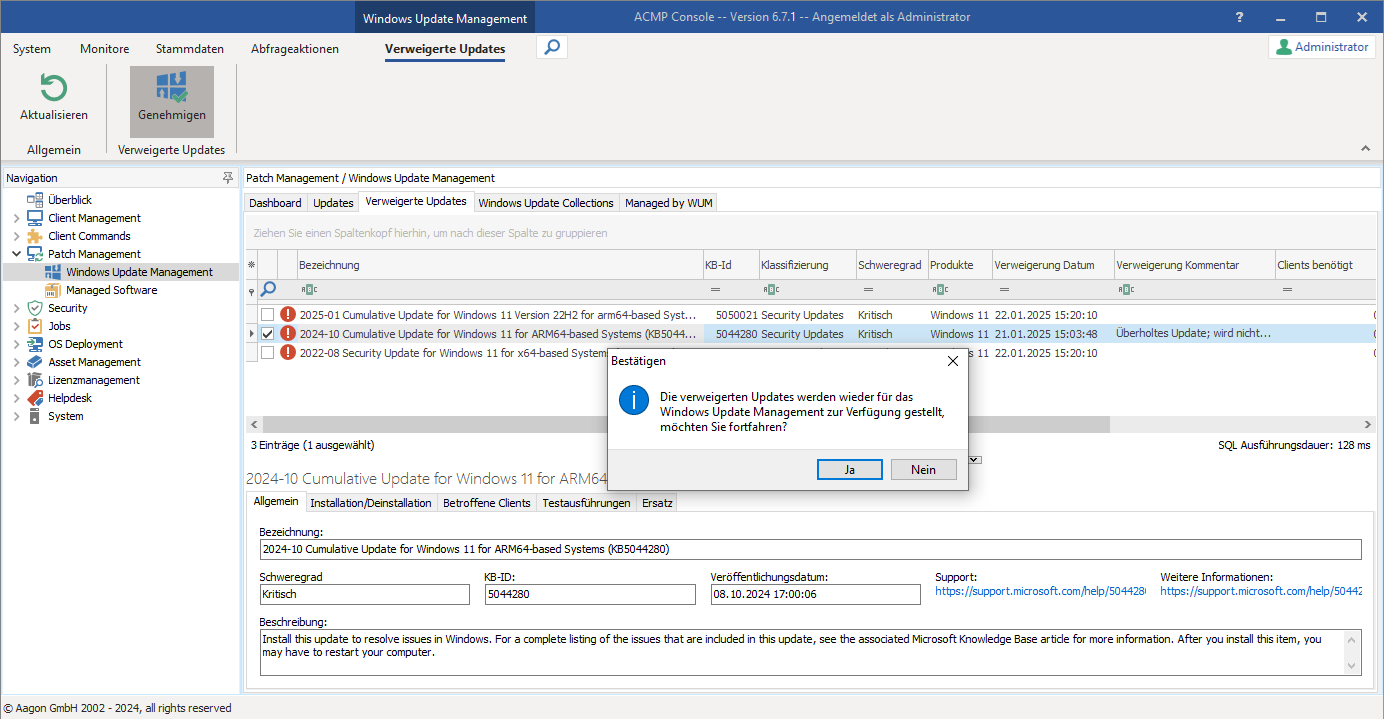Open the Helpdesk tag icon
1384x719 pixels.
pos(33,397)
